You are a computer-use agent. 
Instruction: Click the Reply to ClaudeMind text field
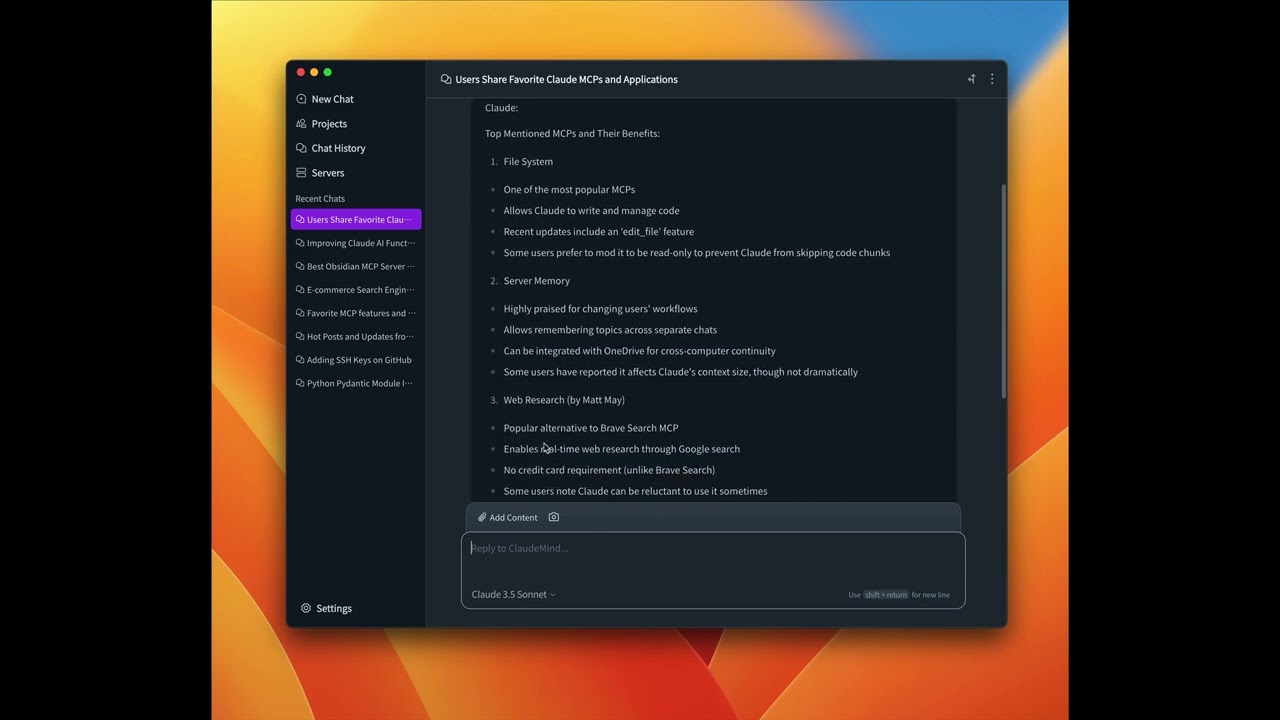pyautogui.click(x=712, y=560)
